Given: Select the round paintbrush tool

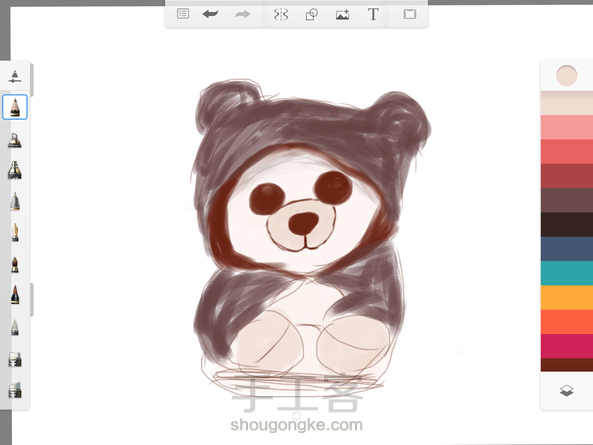Looking at the screenshot, I should click(15, 265).
